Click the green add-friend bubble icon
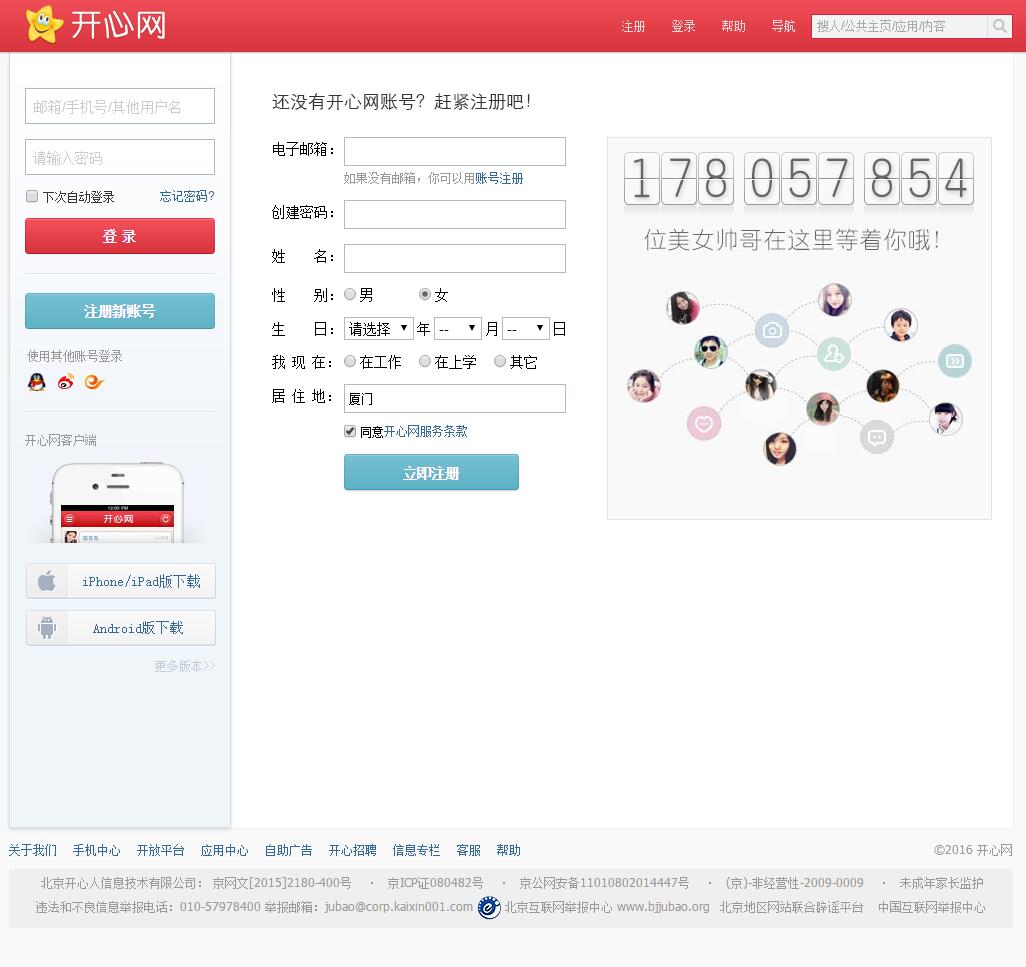 (834, 354)
